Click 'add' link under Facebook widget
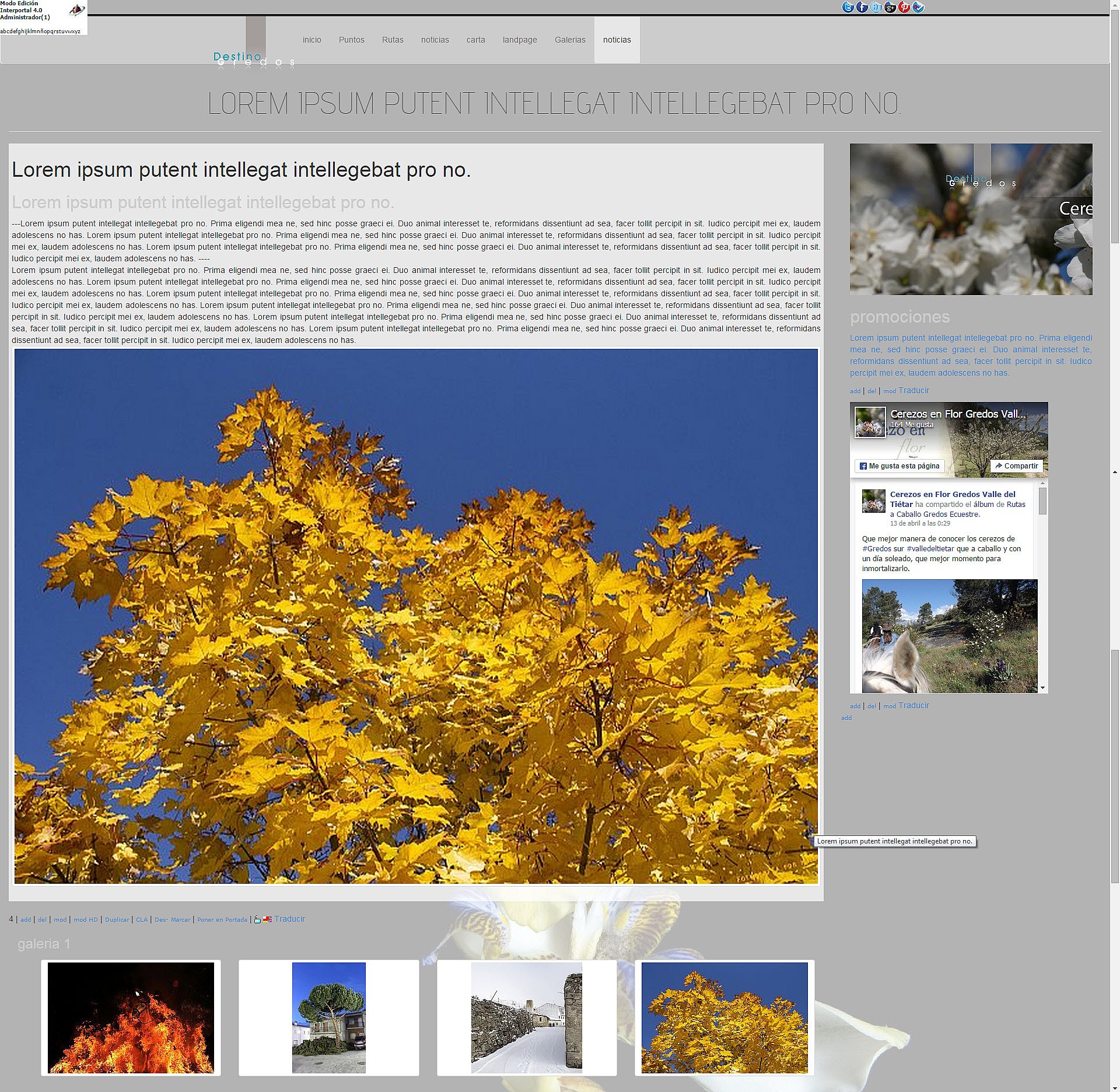 pos(855,706)
